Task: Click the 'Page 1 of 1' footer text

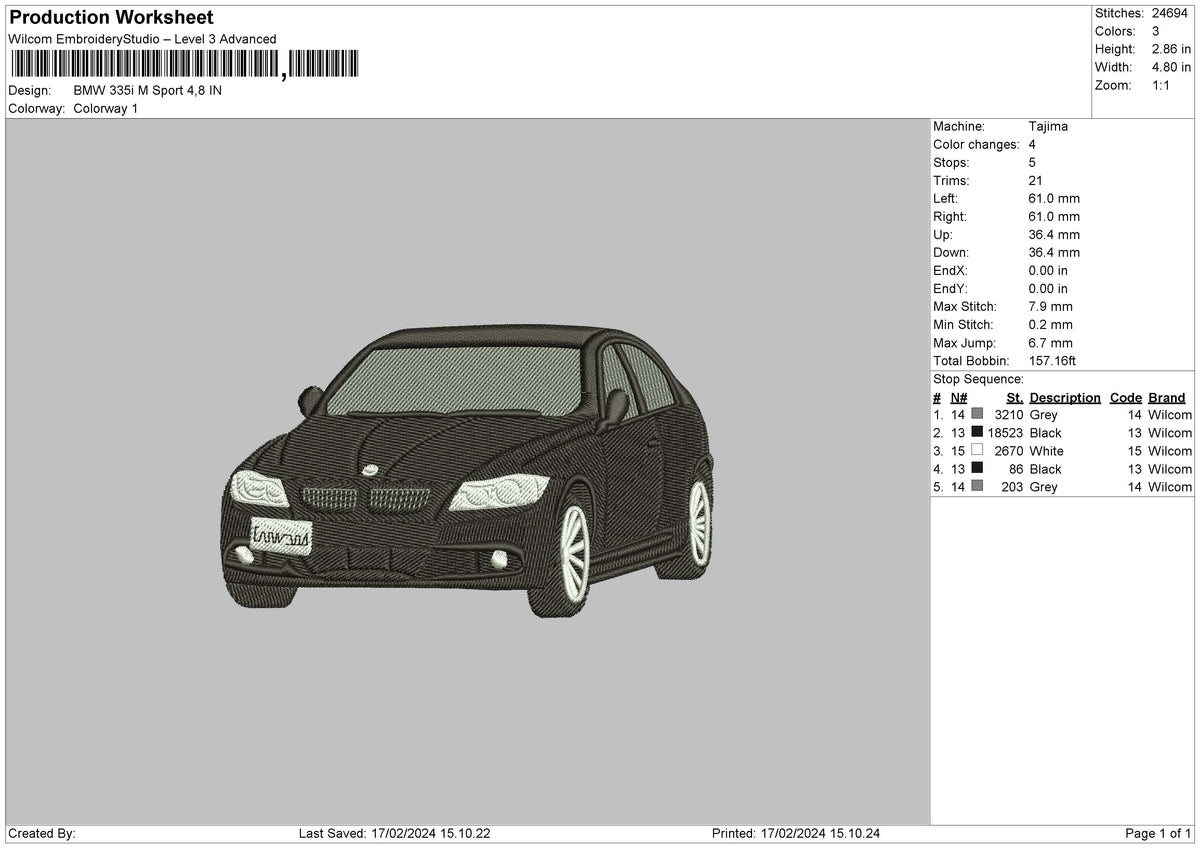Action: 1158,833
